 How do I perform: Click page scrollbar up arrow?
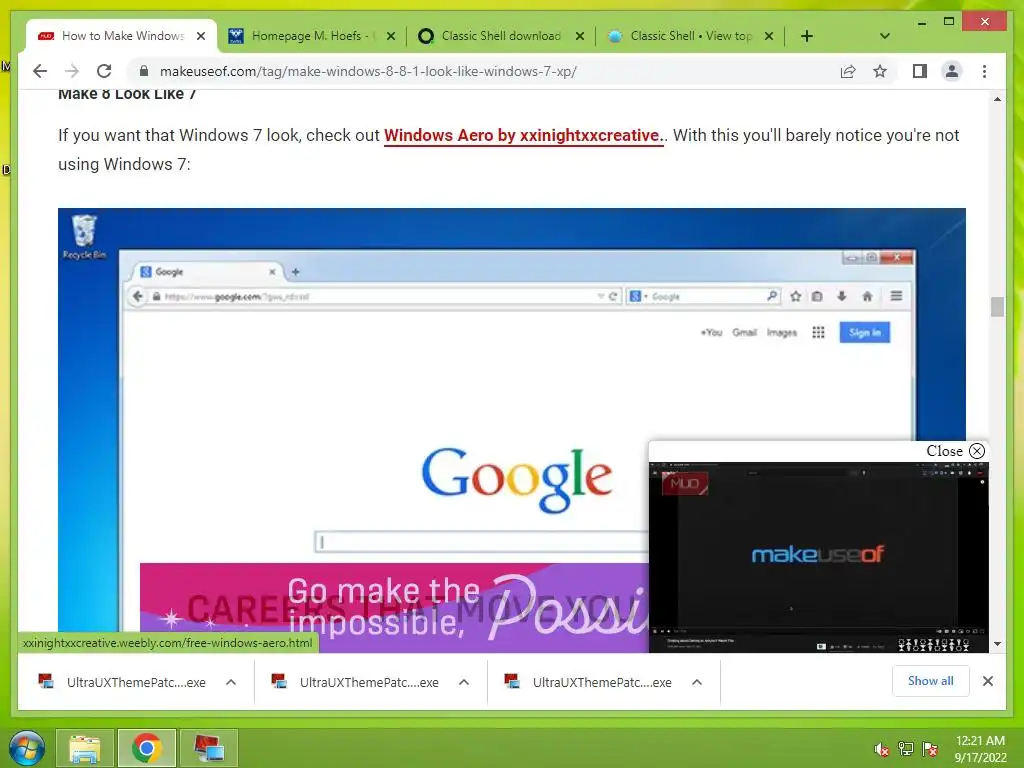click(x=997, y=99)
